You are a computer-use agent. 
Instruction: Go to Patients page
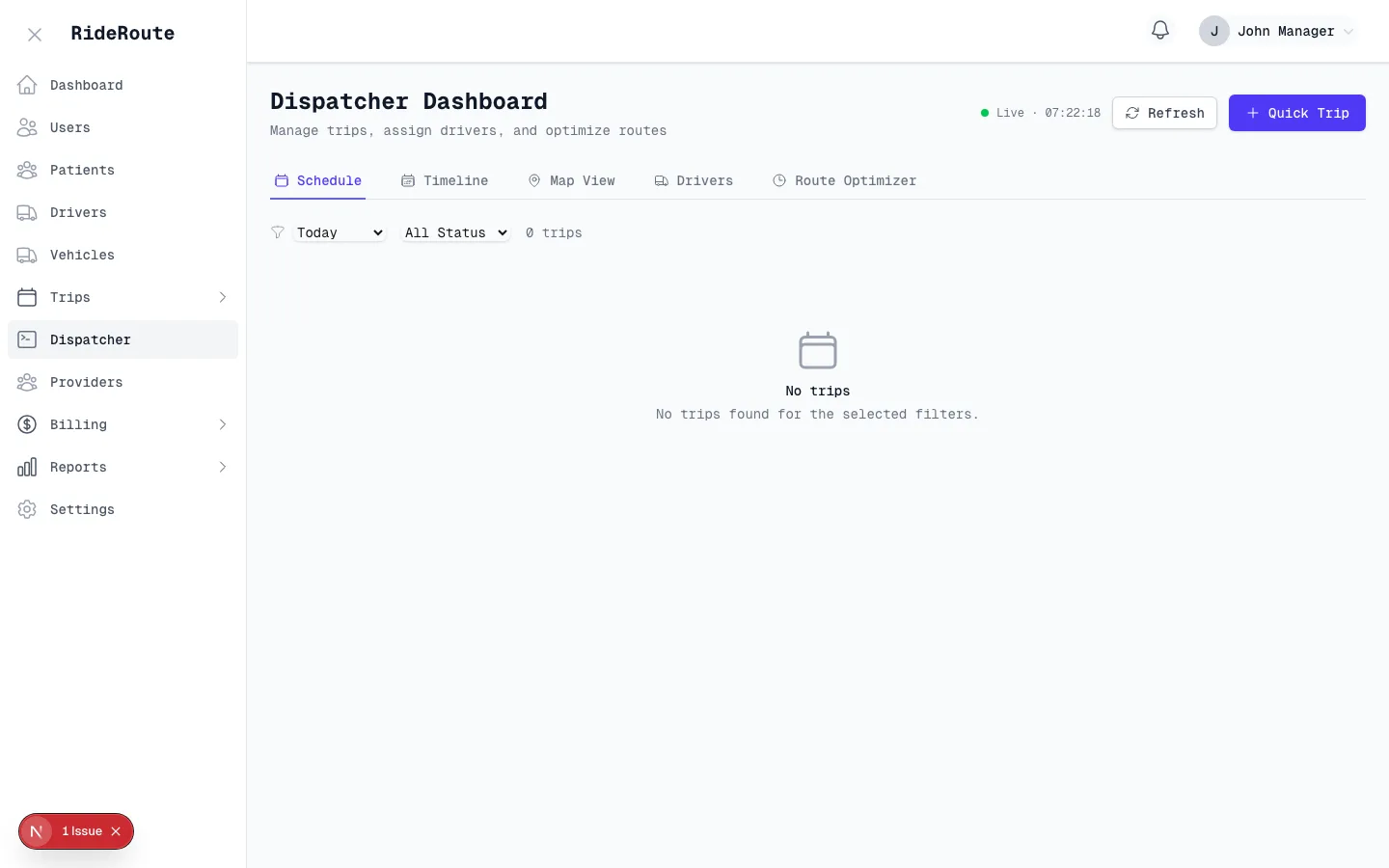pyautogui.click(x=123, y=170)
